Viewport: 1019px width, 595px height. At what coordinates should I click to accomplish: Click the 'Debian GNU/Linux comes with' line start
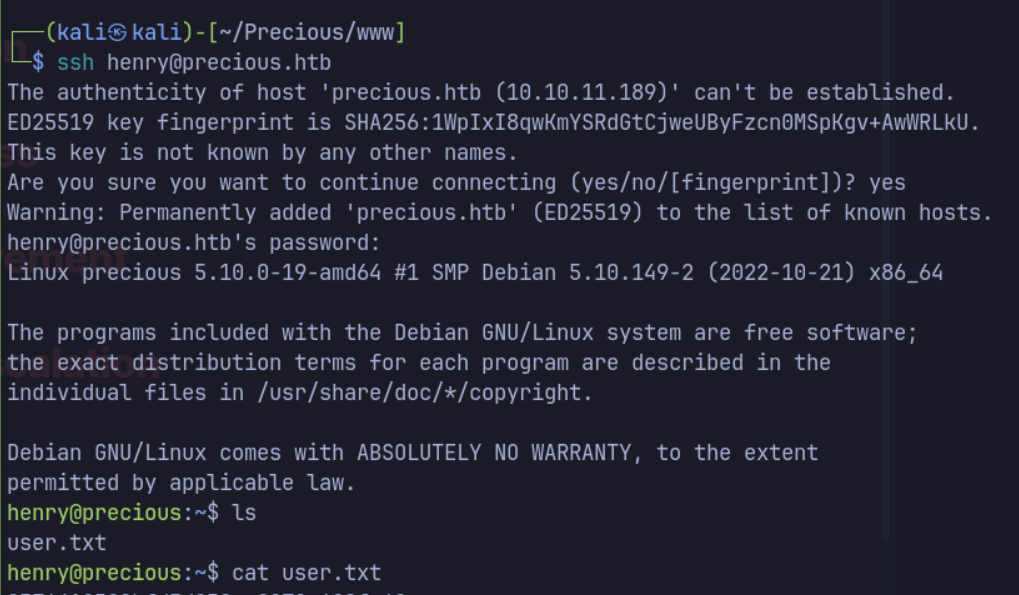tap(175, 453)
